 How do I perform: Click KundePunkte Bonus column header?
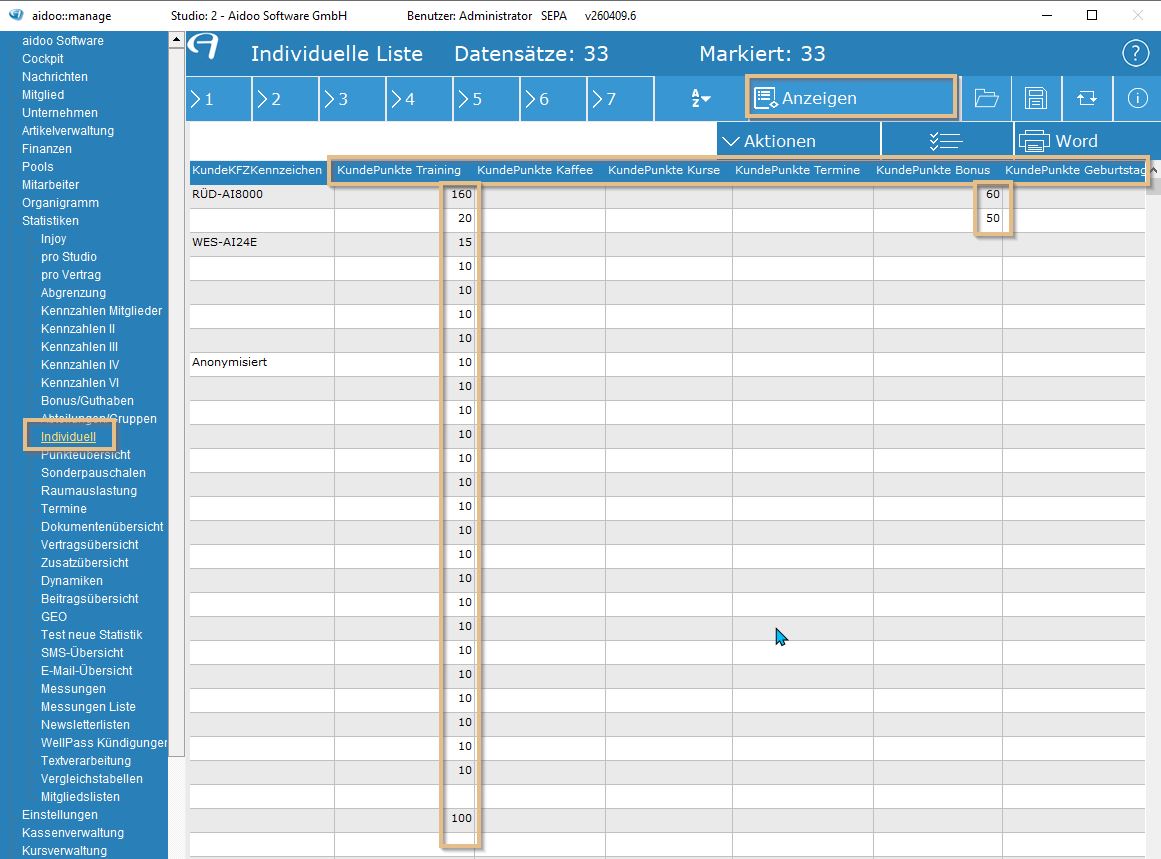click(x=933, y=170)
